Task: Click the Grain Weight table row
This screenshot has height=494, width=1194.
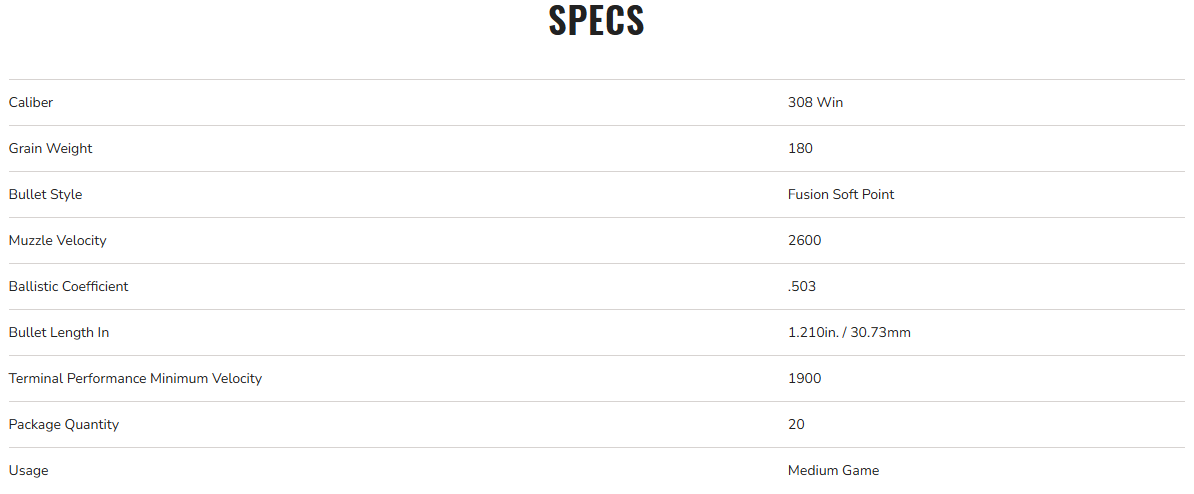Action: pos(400,148)
